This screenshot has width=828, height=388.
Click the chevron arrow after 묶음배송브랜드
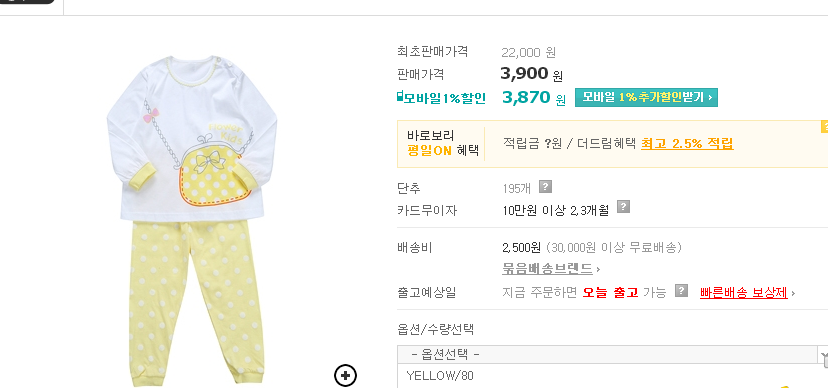(x=598, y=270)
